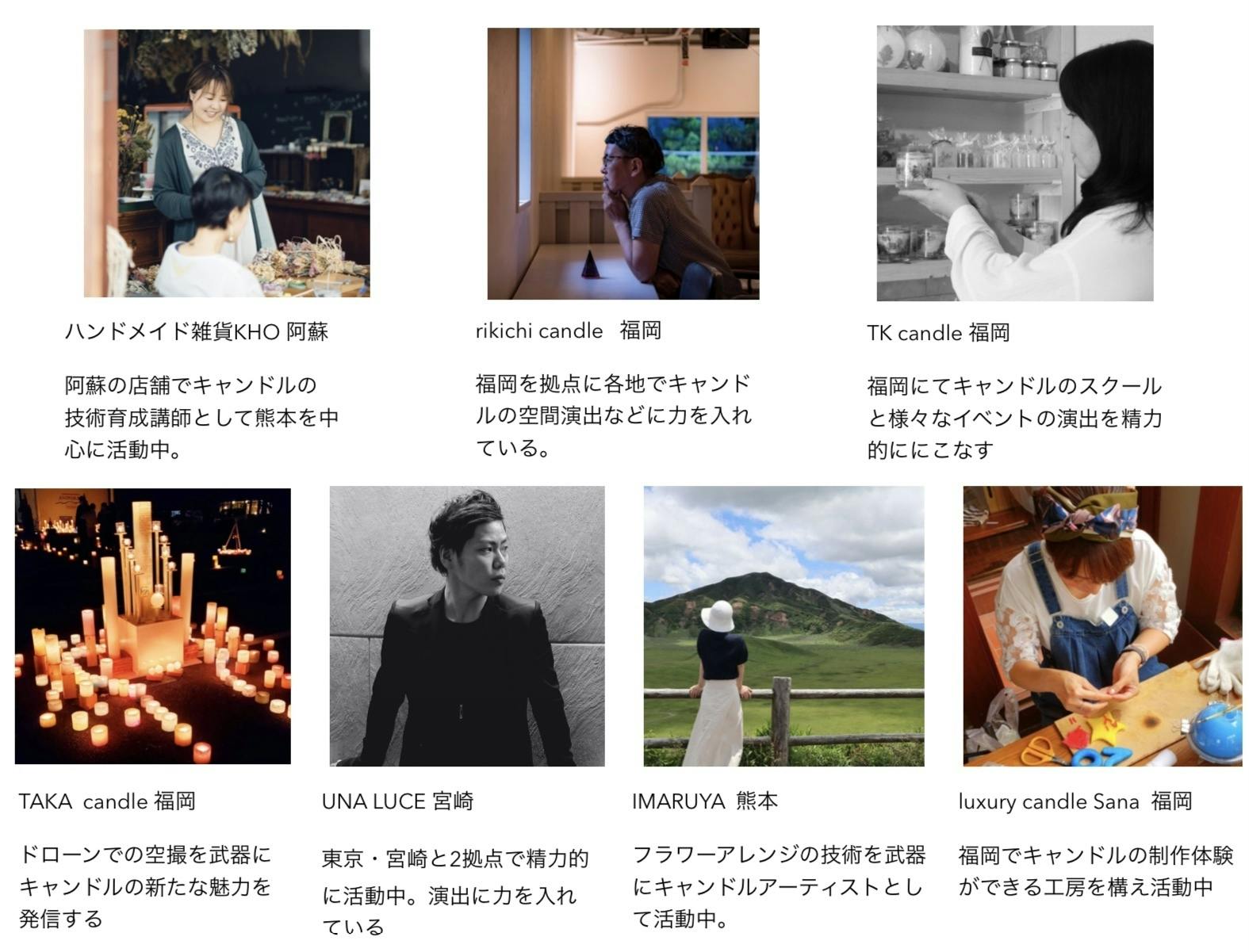Open the IMARUYA mountain landscape photo

click(x=783, y=626)
